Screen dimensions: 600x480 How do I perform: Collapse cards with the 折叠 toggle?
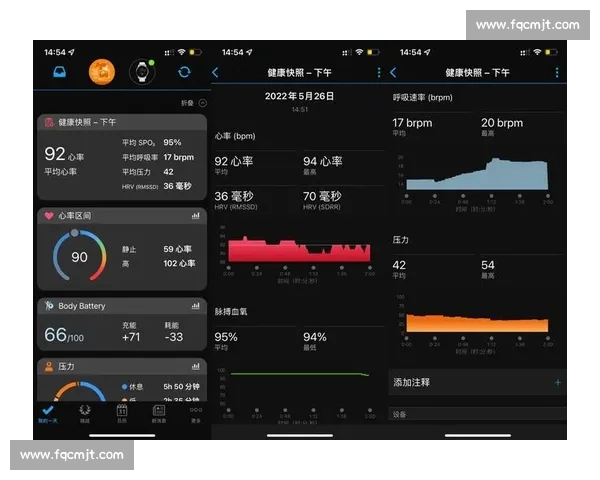[194, 103]
